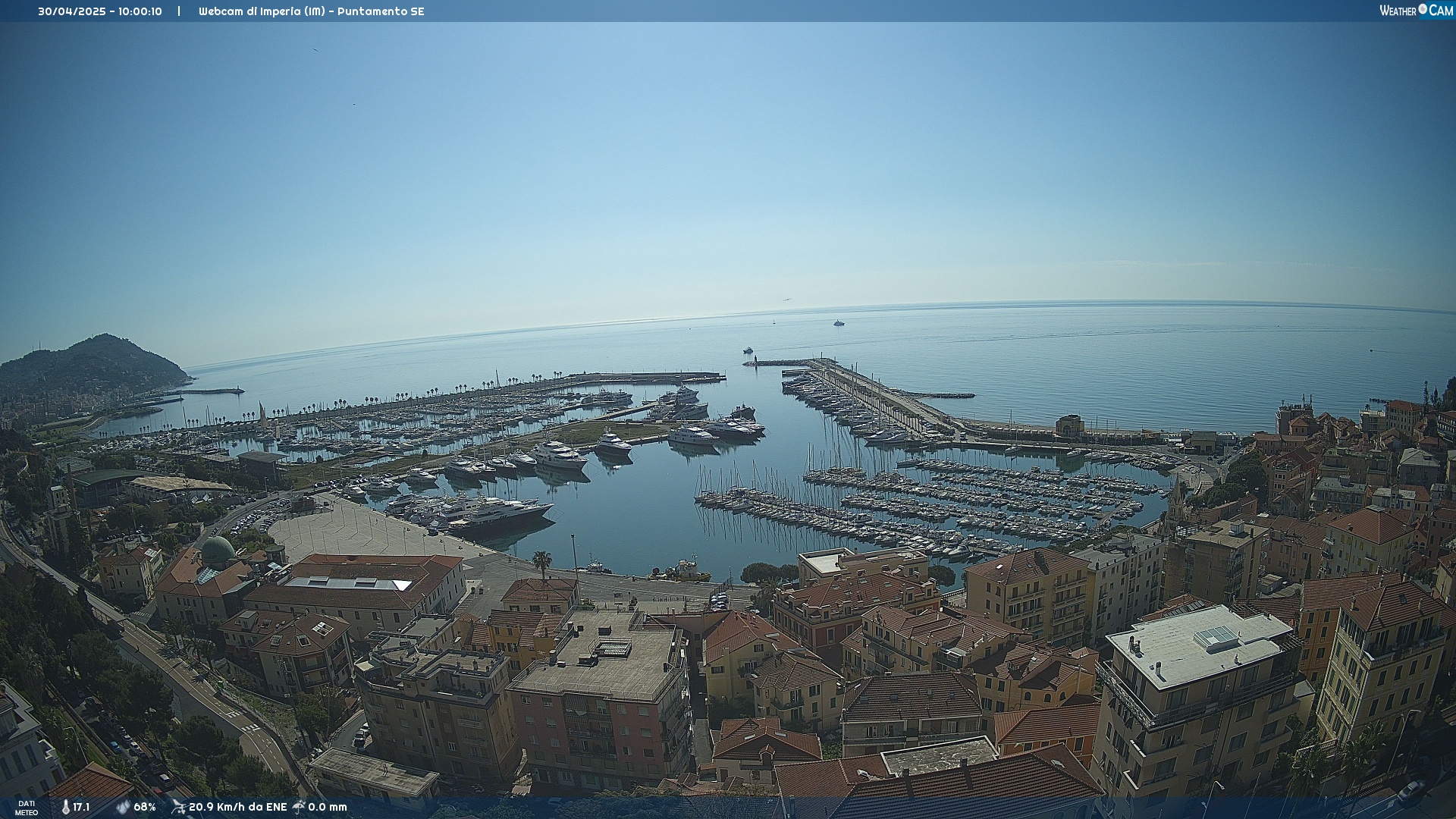Click the date and time stamp
This screenshot has height=819, width=1456.
100,11
